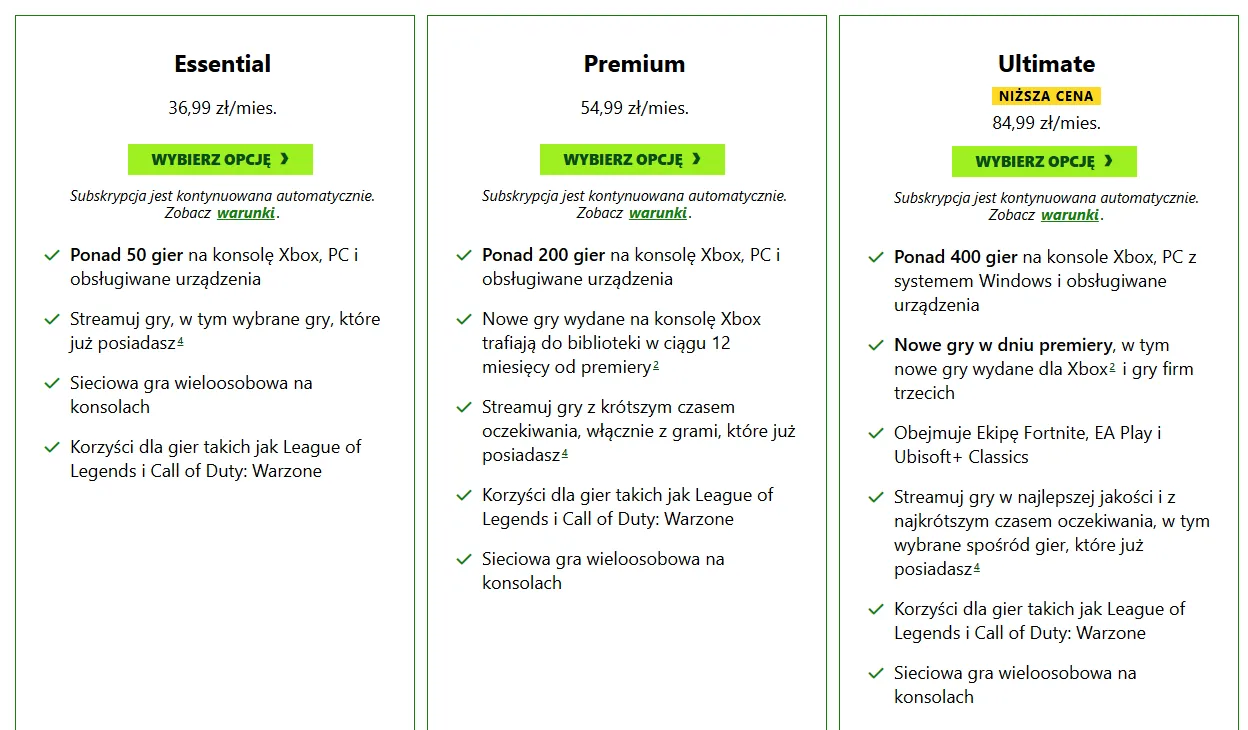Click the checkmark beside 'Ponad 200 gier'
The height and width of the screenshot is (730, 1248).
point(464,256)
